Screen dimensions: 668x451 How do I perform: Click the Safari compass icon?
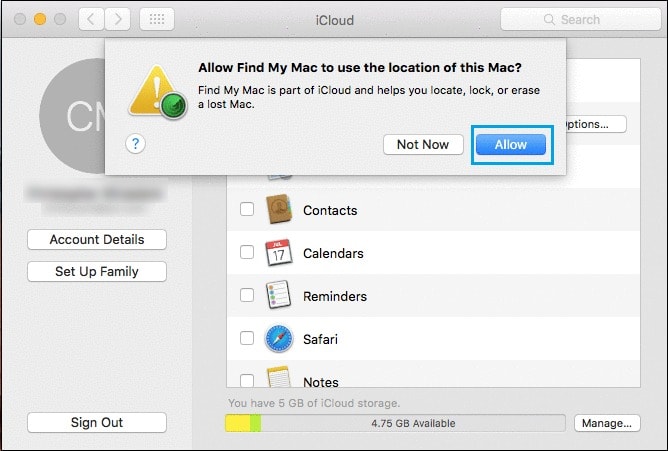point(278,339)
